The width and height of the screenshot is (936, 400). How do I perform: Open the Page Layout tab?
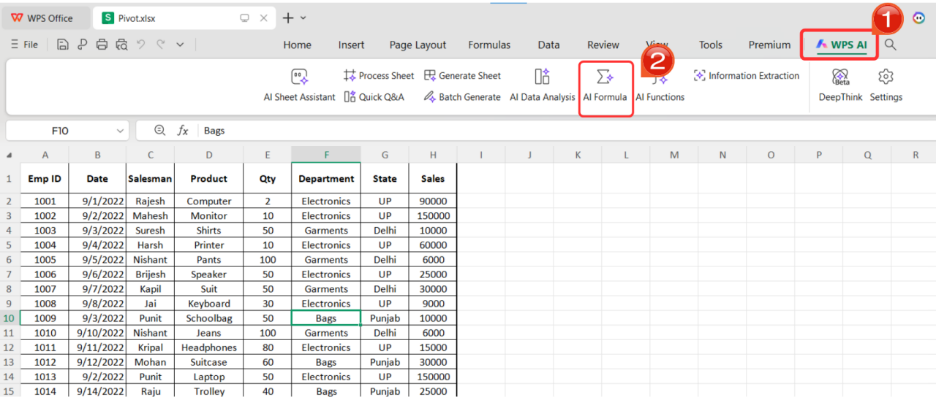[x=418, y=45]
